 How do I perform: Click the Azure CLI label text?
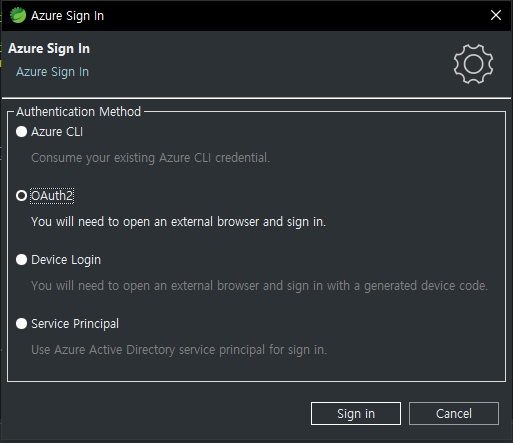[x=57, y=132]
